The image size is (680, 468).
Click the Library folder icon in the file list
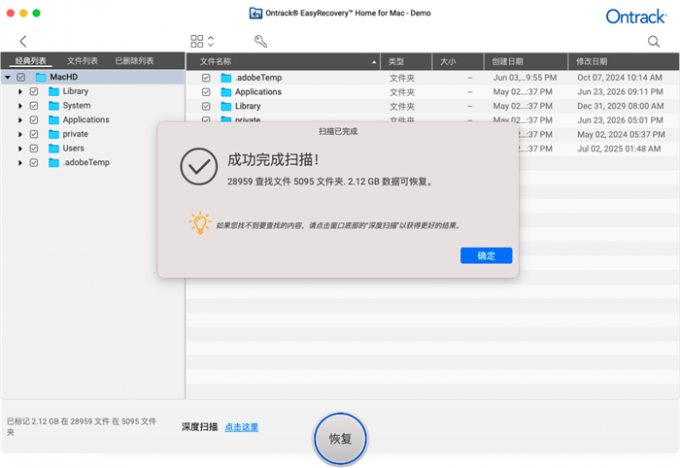coord(226,106)
